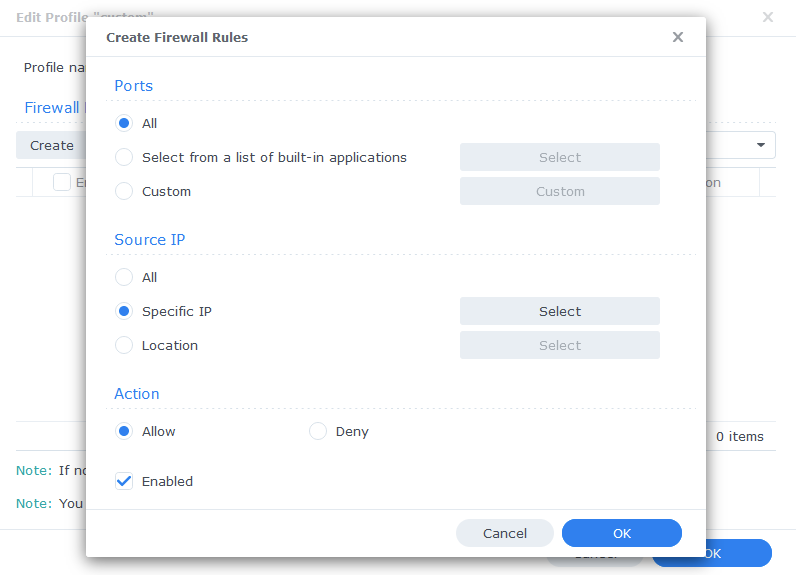Set action to Allow
This screenshot has height=575, width=796.
click(124, 431)
